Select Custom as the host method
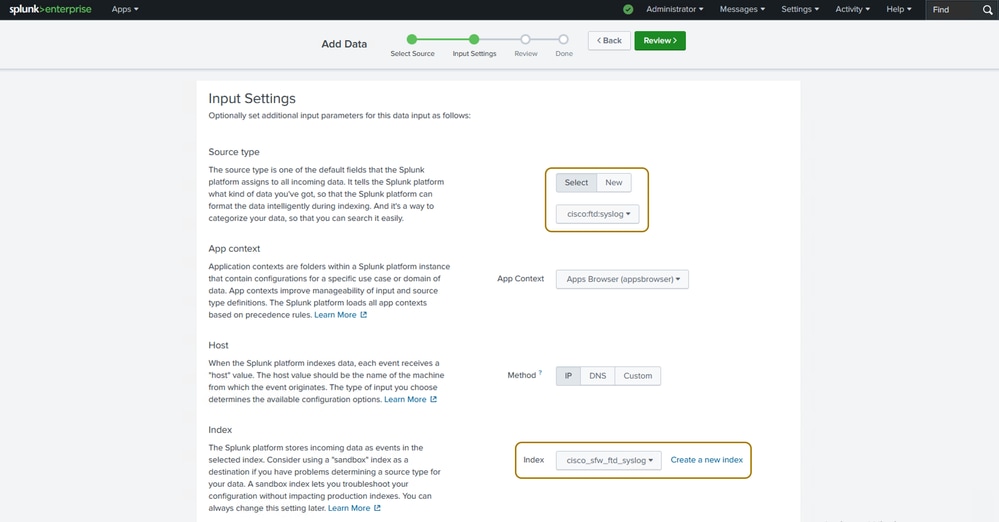999x522 pixels. 638,376
